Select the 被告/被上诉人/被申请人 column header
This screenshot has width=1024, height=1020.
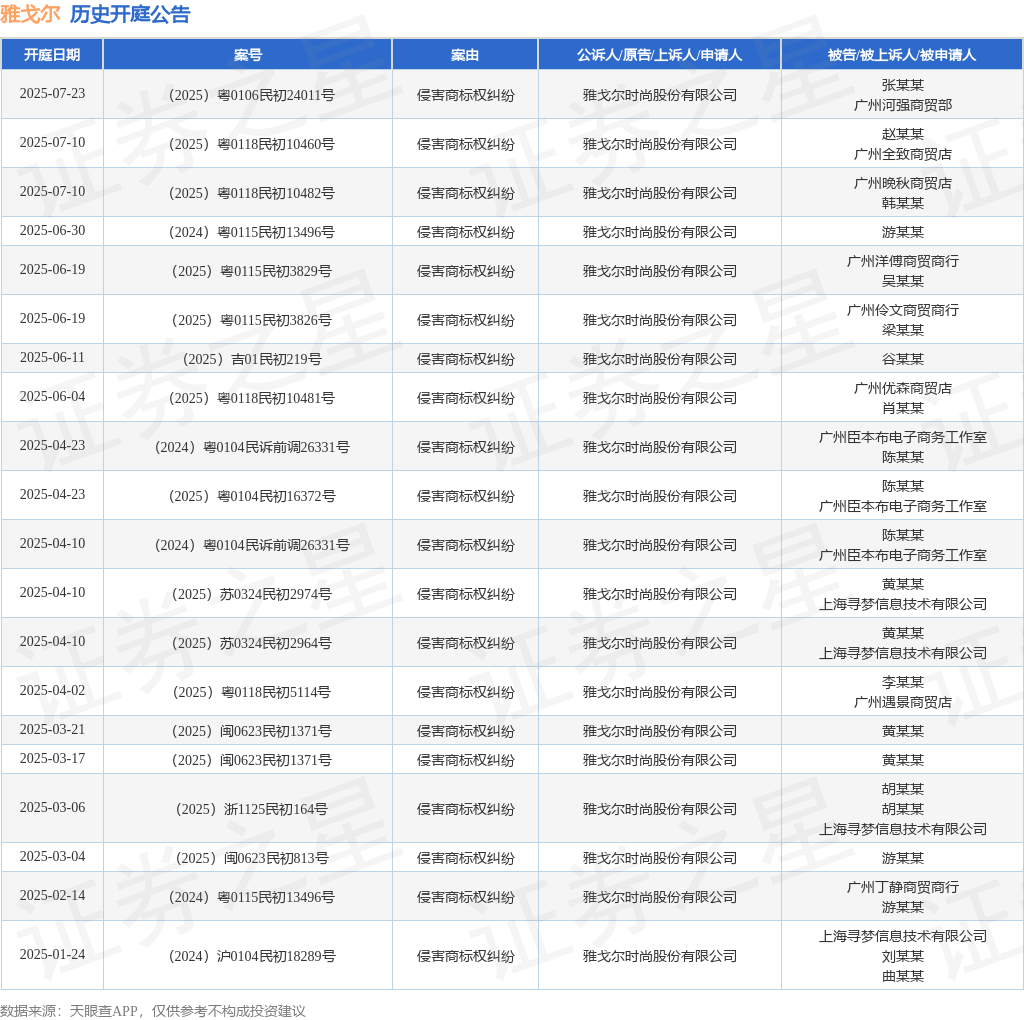(x=902, y=55)
